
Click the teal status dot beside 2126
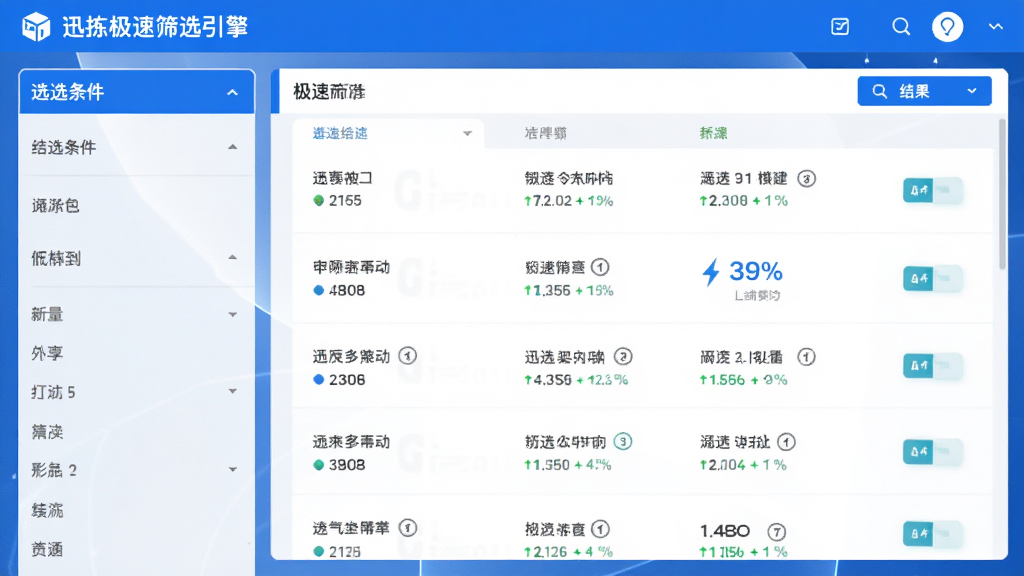[x=319, y=551]
